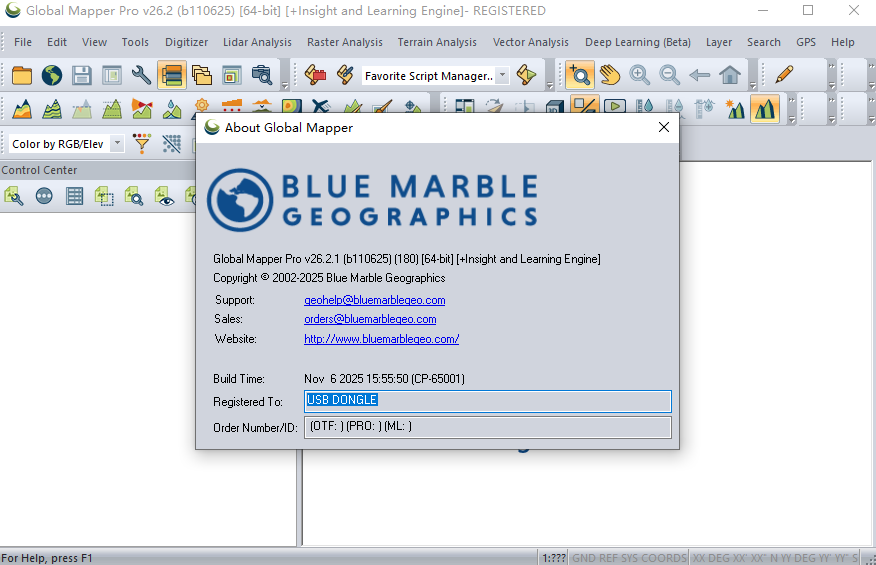Screen dimensions: 876x565
Task: Select the Pan hand tool
Action: click(x=610, y=75)
